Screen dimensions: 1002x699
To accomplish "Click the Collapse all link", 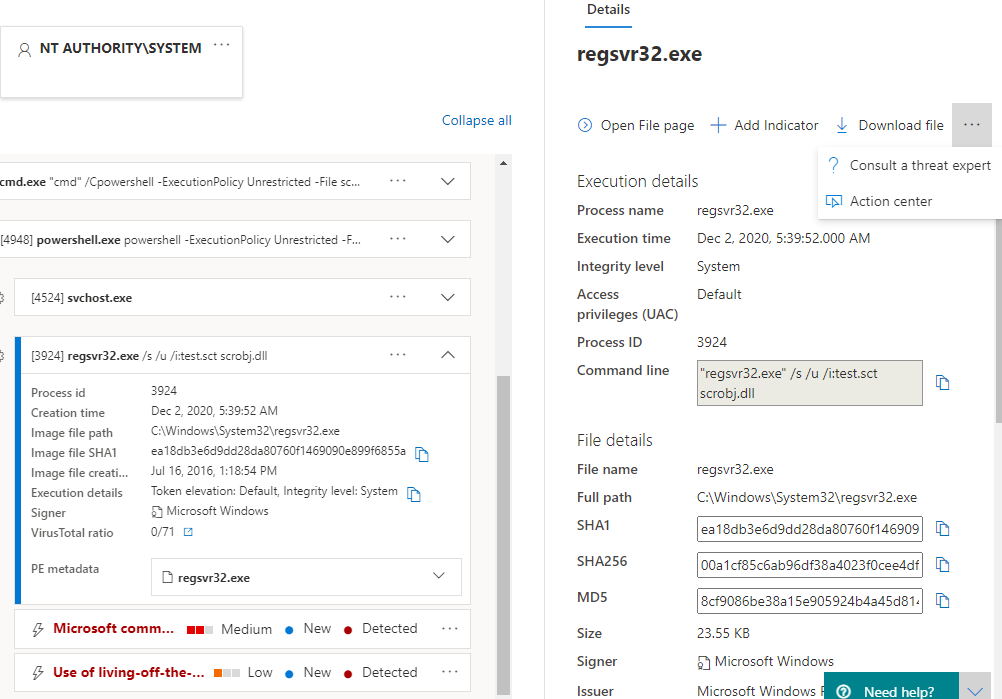I will 476,120.
